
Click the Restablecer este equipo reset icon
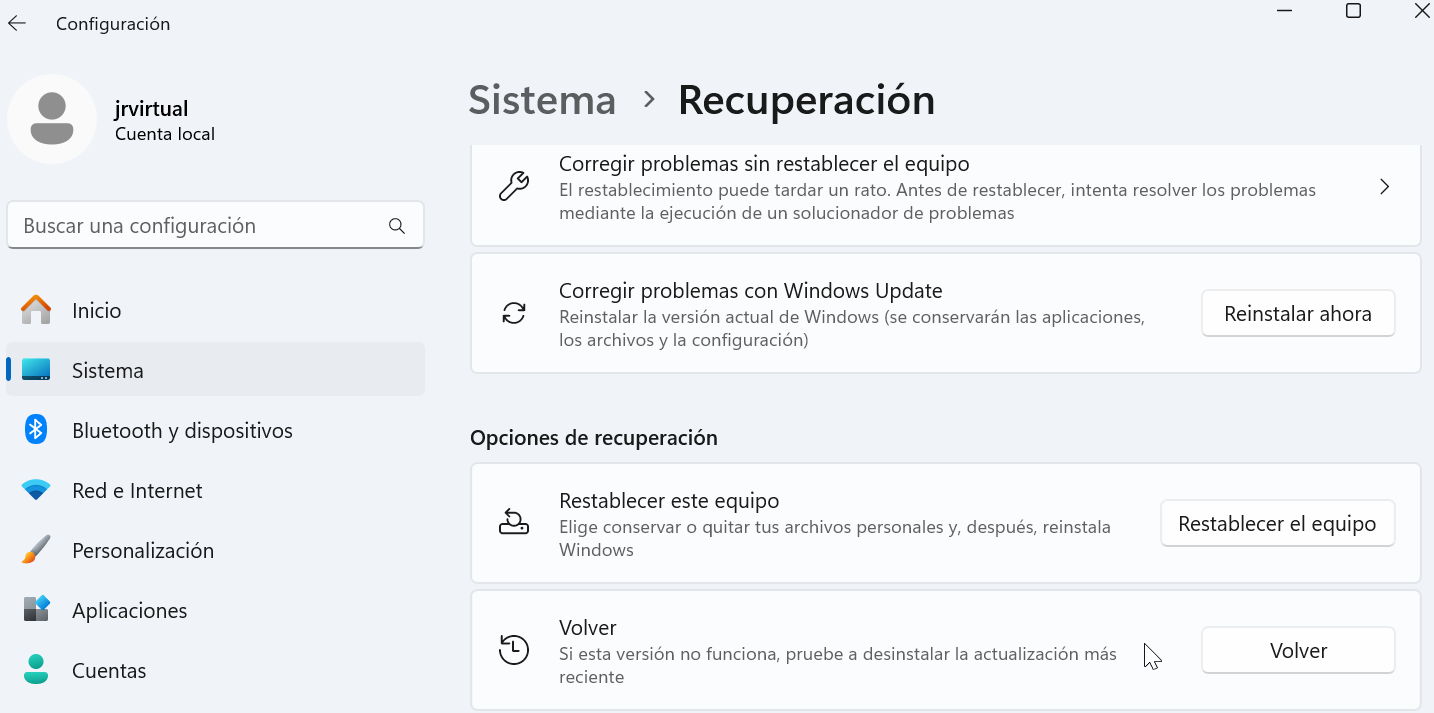514,523
